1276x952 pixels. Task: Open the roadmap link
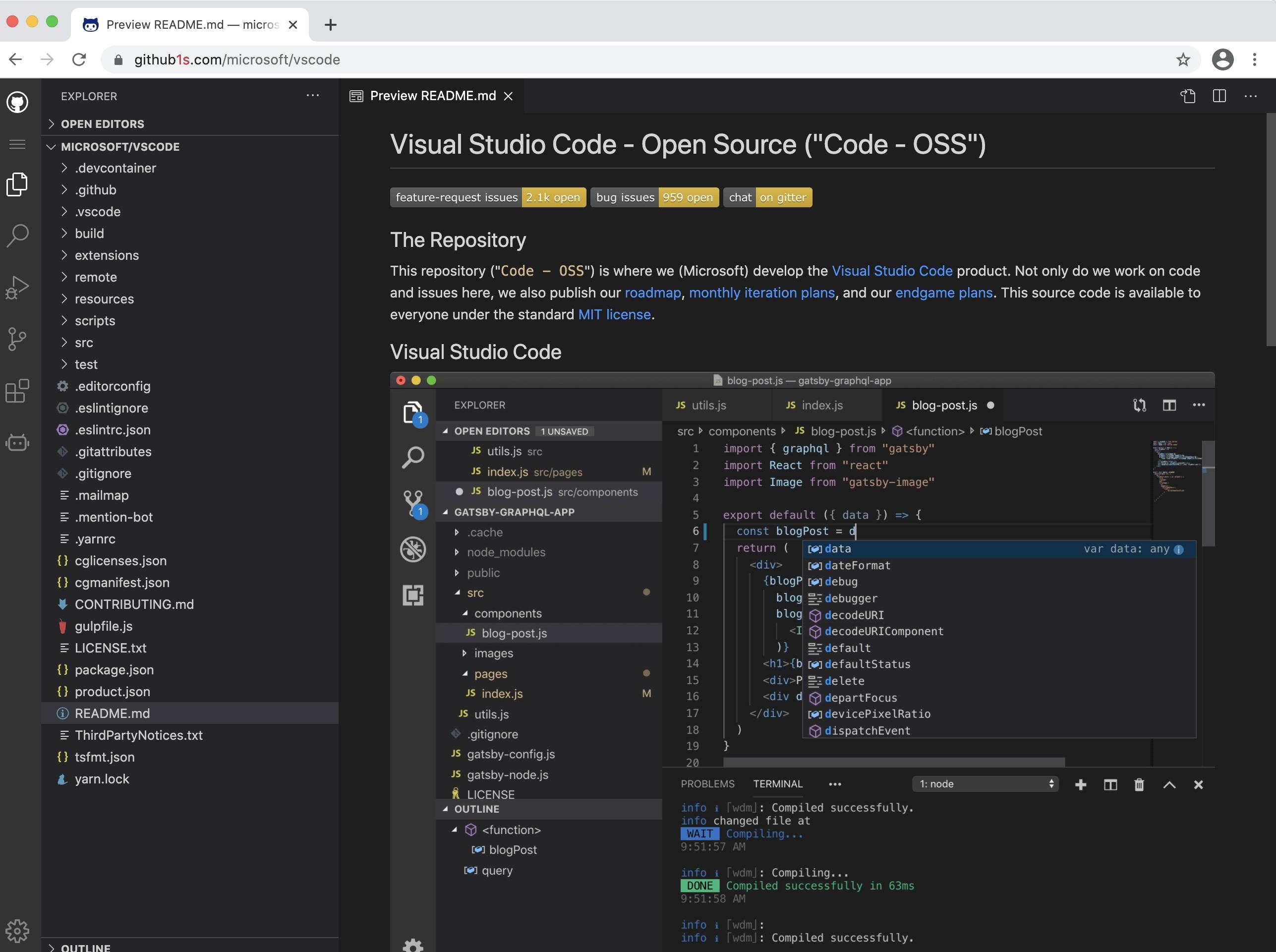[653, 293]
